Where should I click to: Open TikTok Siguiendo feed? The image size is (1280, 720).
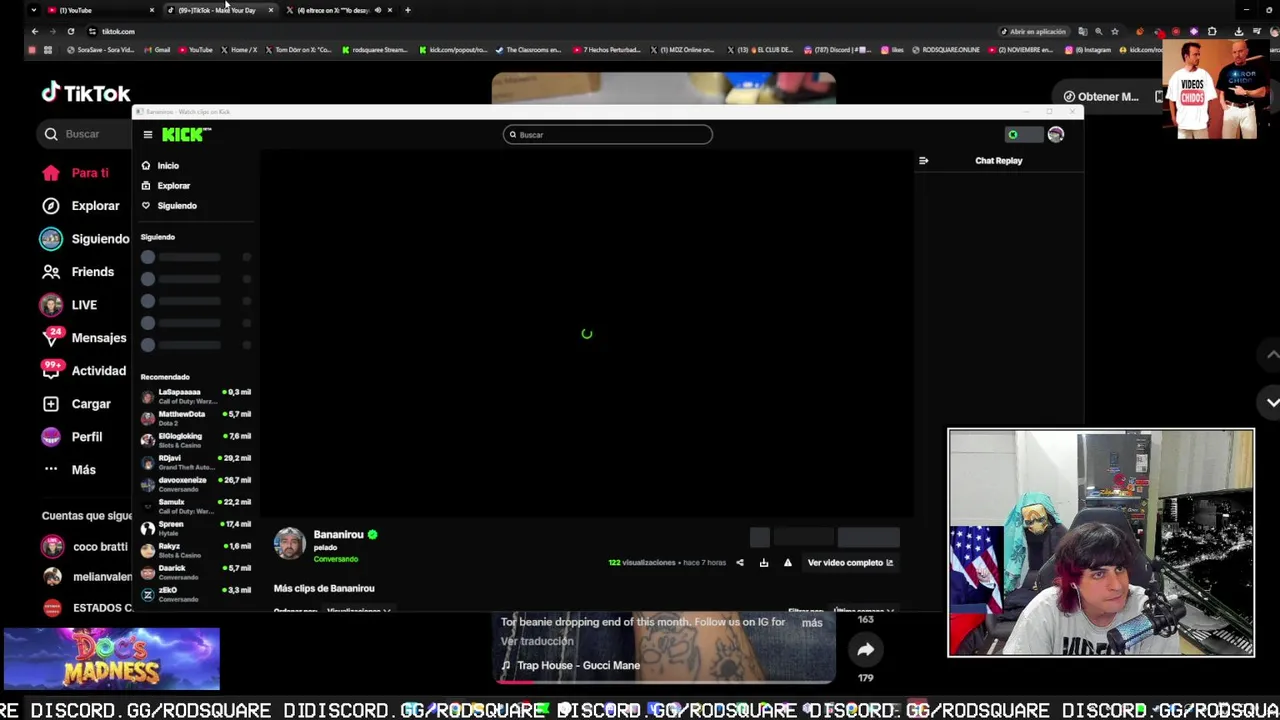click(85, 239)
